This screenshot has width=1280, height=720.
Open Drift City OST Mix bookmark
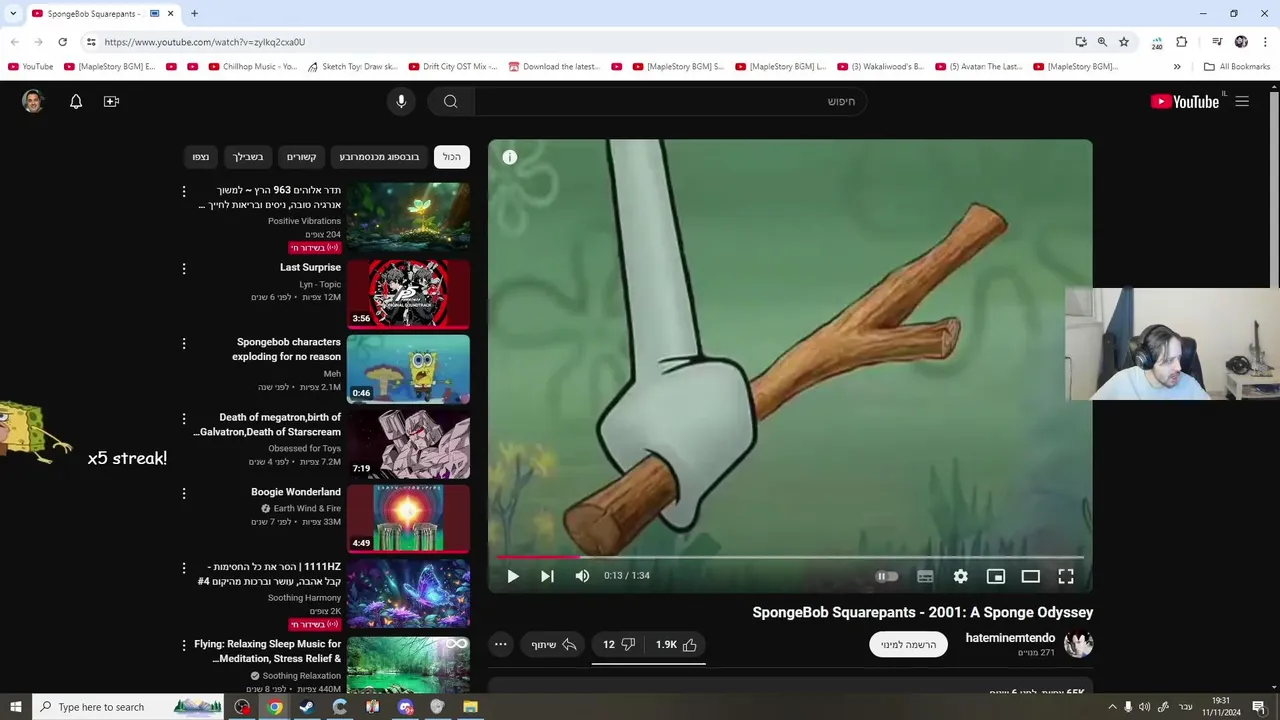coord(453,67)
